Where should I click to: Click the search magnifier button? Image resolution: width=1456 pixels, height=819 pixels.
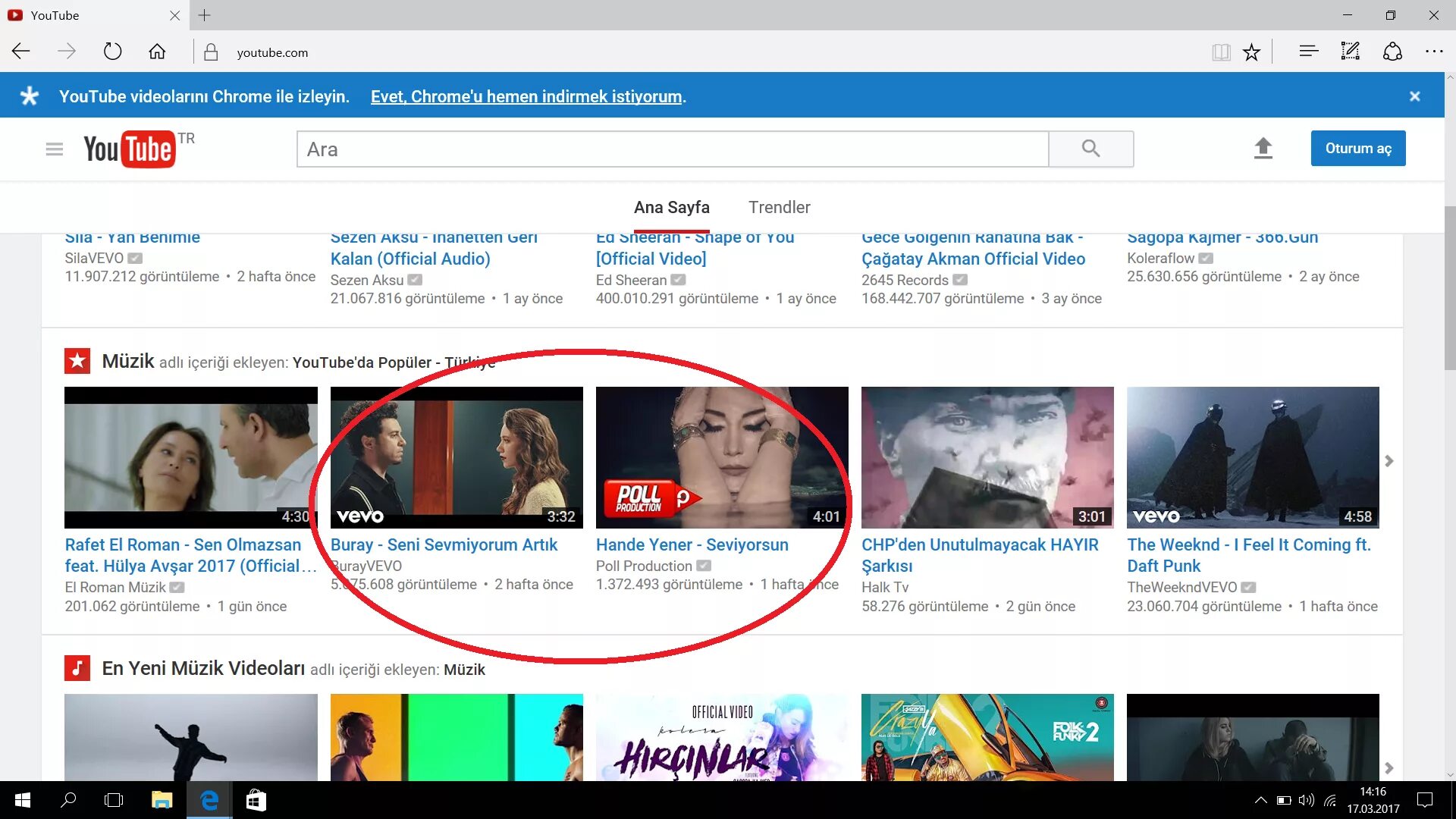tap(1091, 149)
